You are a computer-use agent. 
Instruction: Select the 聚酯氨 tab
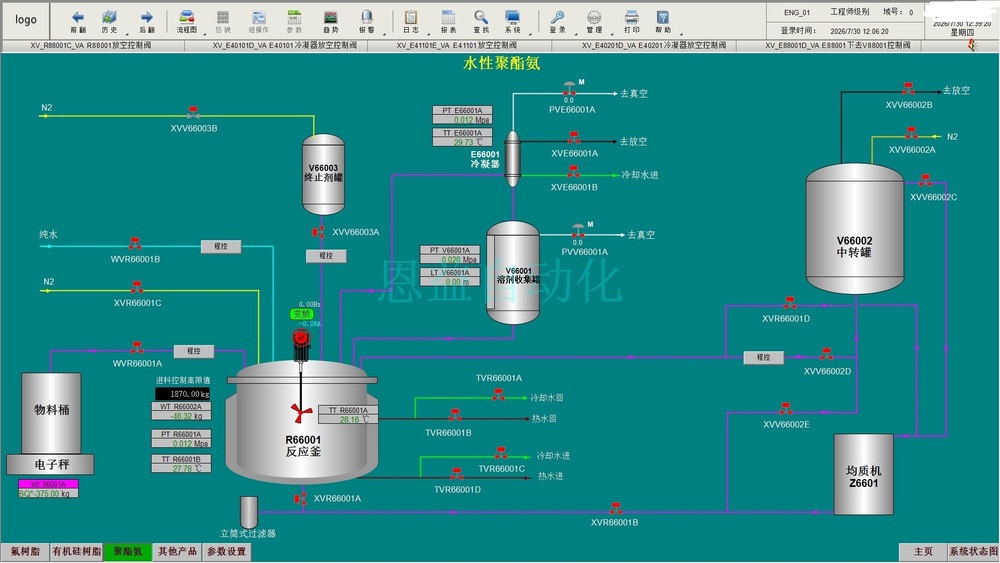[x=128, y=552]
